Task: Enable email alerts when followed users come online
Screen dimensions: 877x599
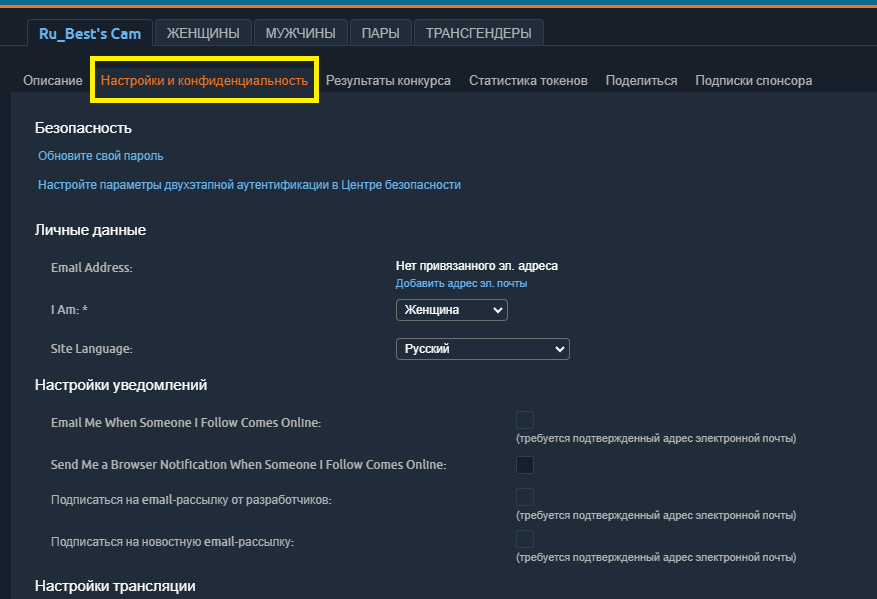Action: [x=524, y=419]
